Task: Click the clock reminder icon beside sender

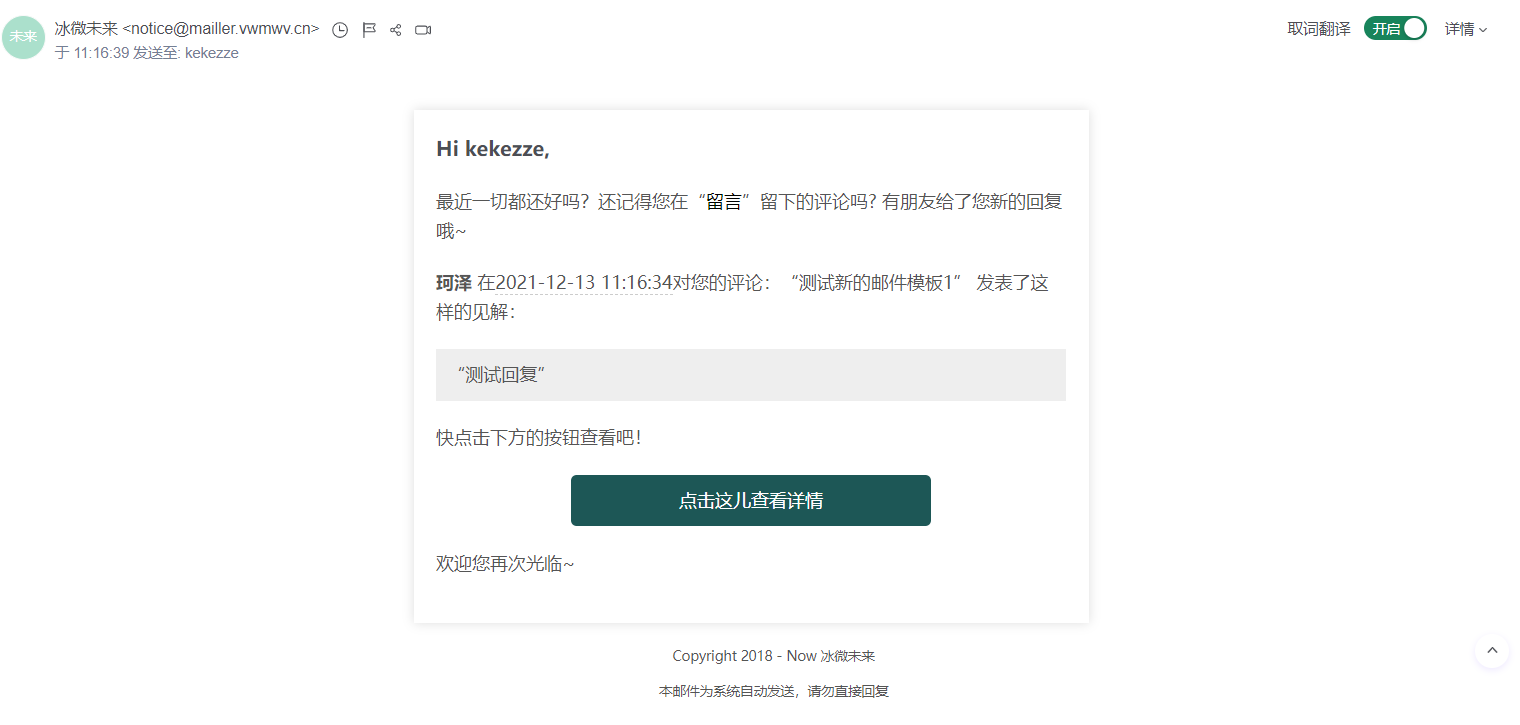Action: (x=340, y=30)
